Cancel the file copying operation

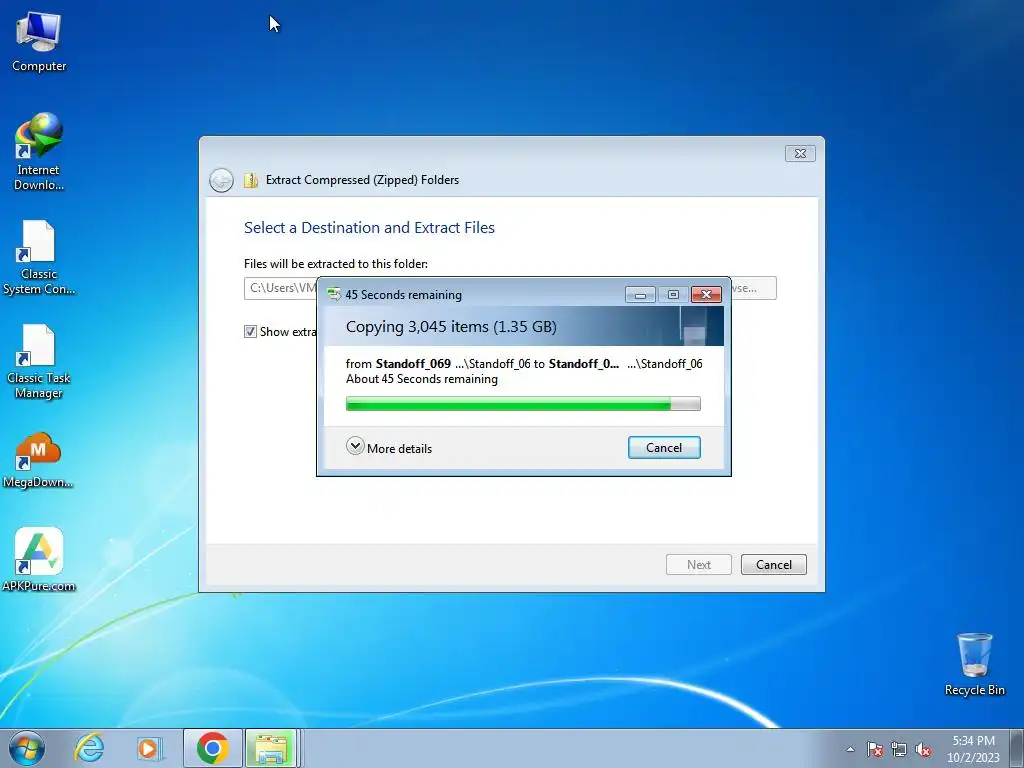tap(664, 448)
